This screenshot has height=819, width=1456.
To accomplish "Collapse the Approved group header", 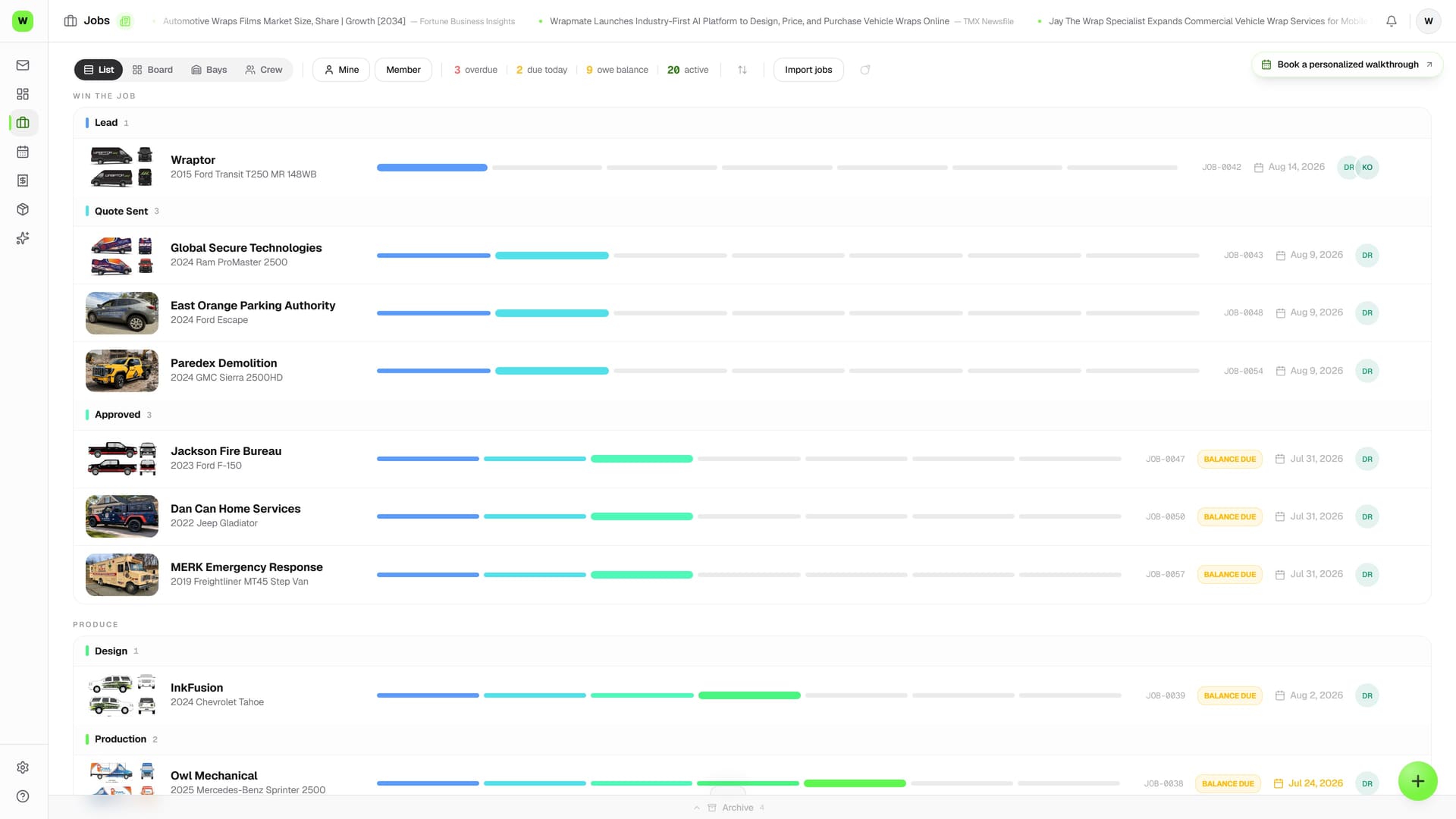I will [752, 415].
